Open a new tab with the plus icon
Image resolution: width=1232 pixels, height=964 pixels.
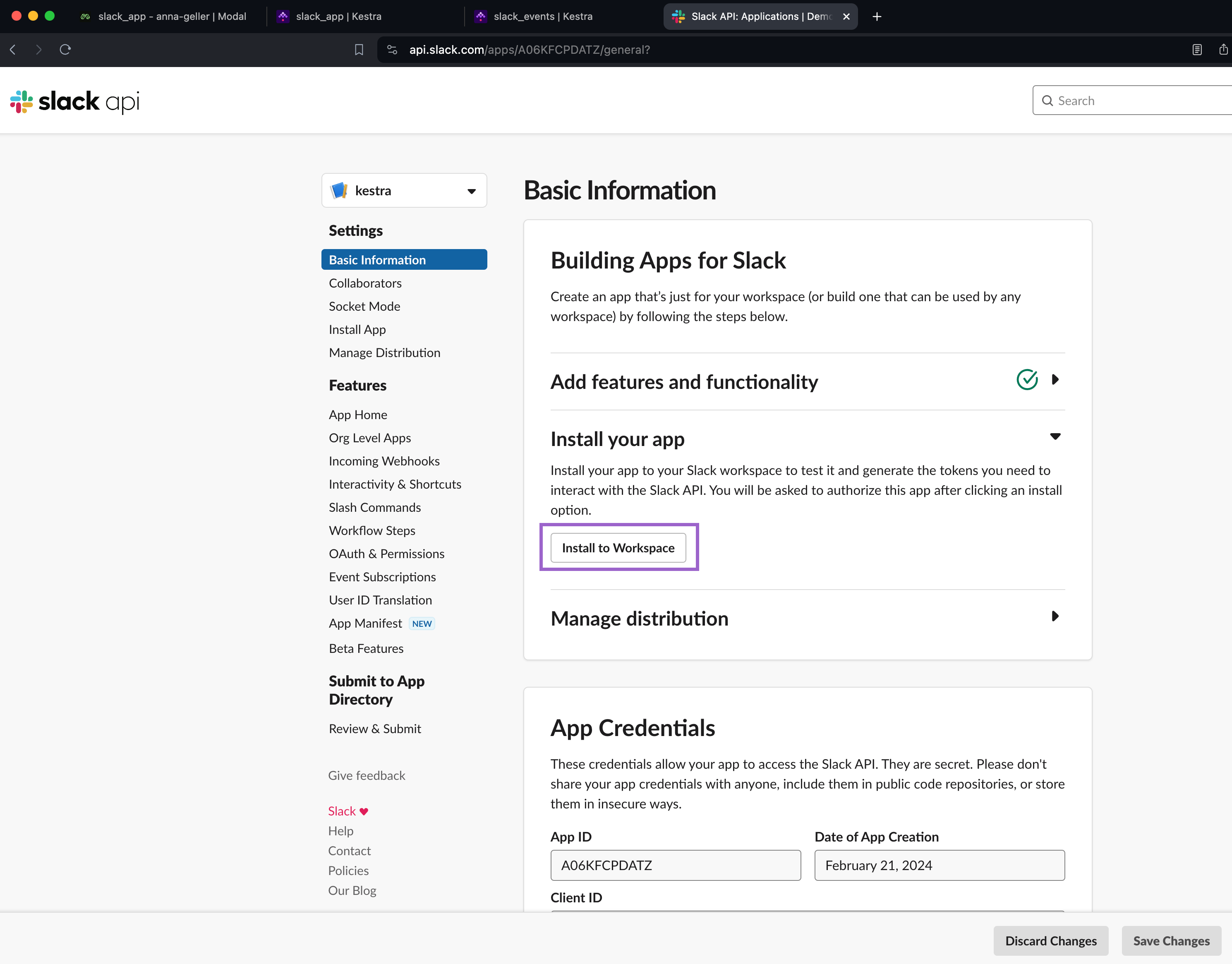pyautogui.click(x=877, y=17)
